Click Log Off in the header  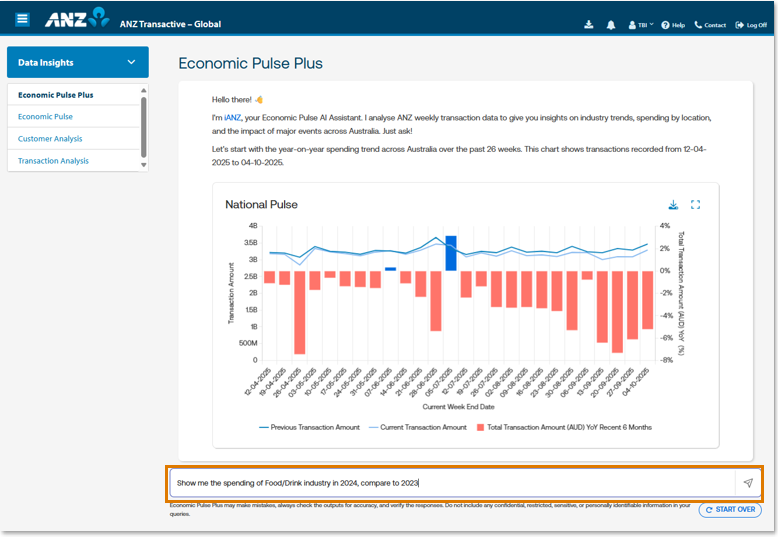click(751, 24)
